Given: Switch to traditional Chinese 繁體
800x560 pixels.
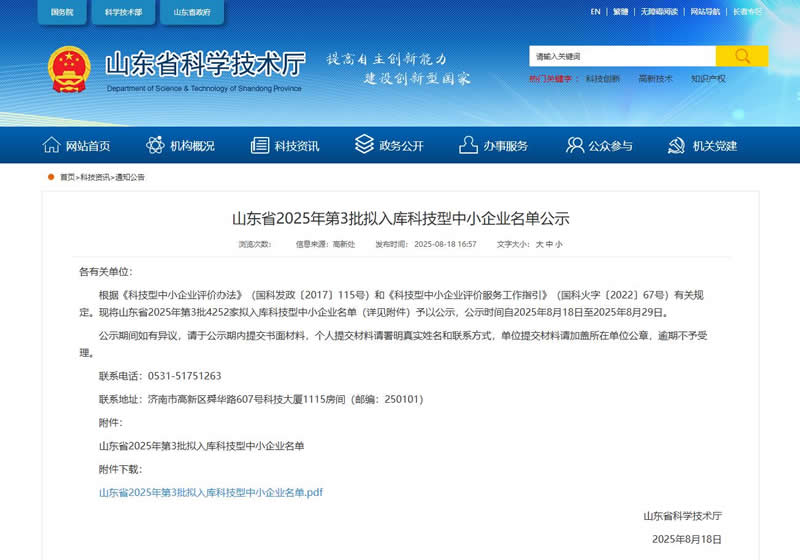Looking at the screenshot, I should tap(621, 12).
